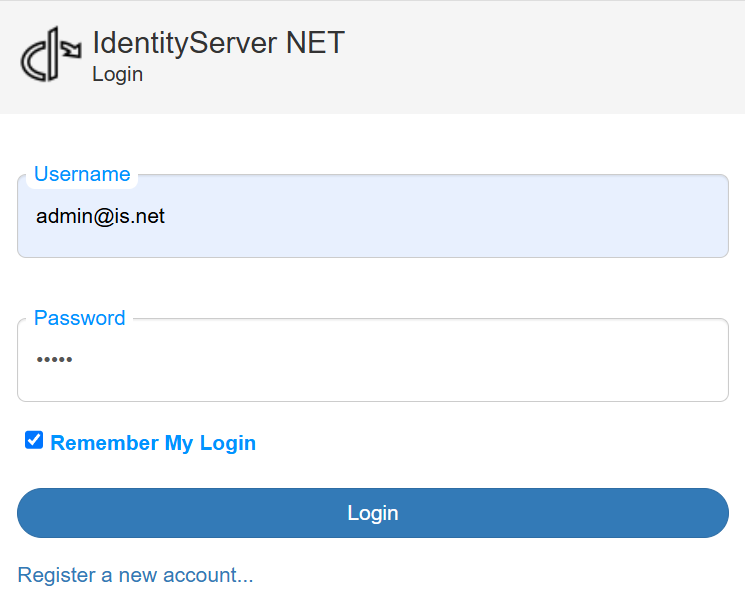Uncheck the Remember My Login checkbox
The height and width of the screenshot is (592, 745).
[34, 440]
